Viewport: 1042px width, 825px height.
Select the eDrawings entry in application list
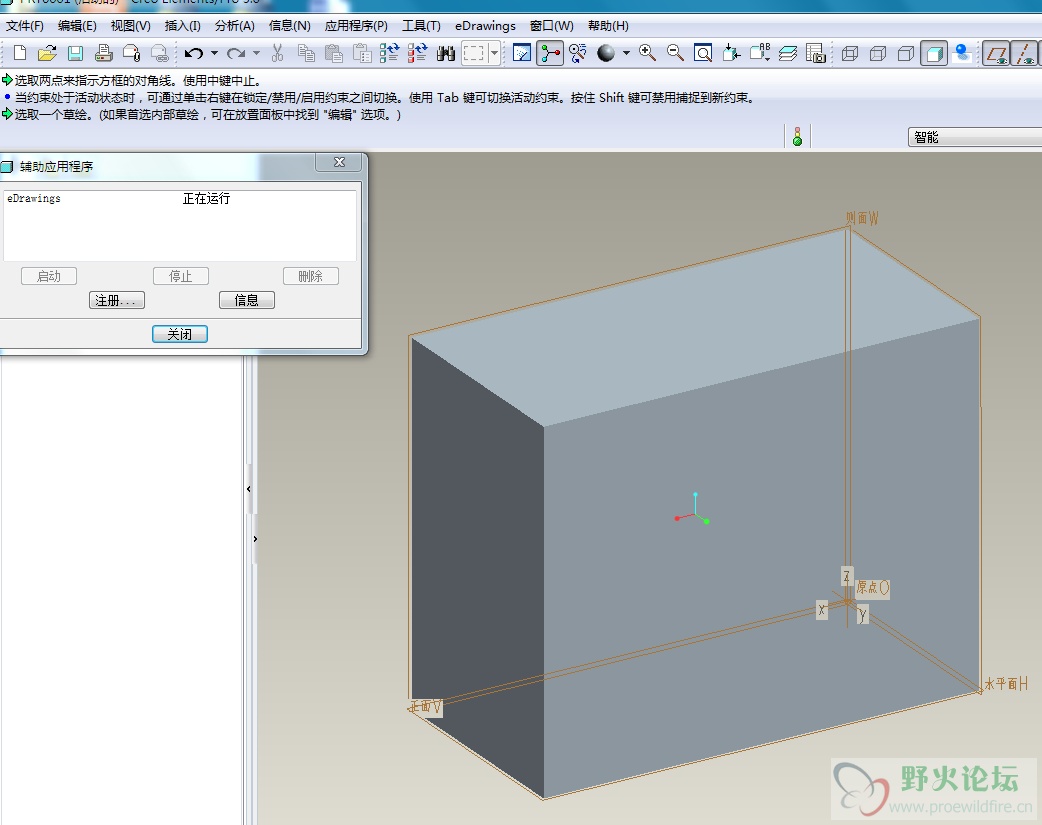[x=34, y=199]
